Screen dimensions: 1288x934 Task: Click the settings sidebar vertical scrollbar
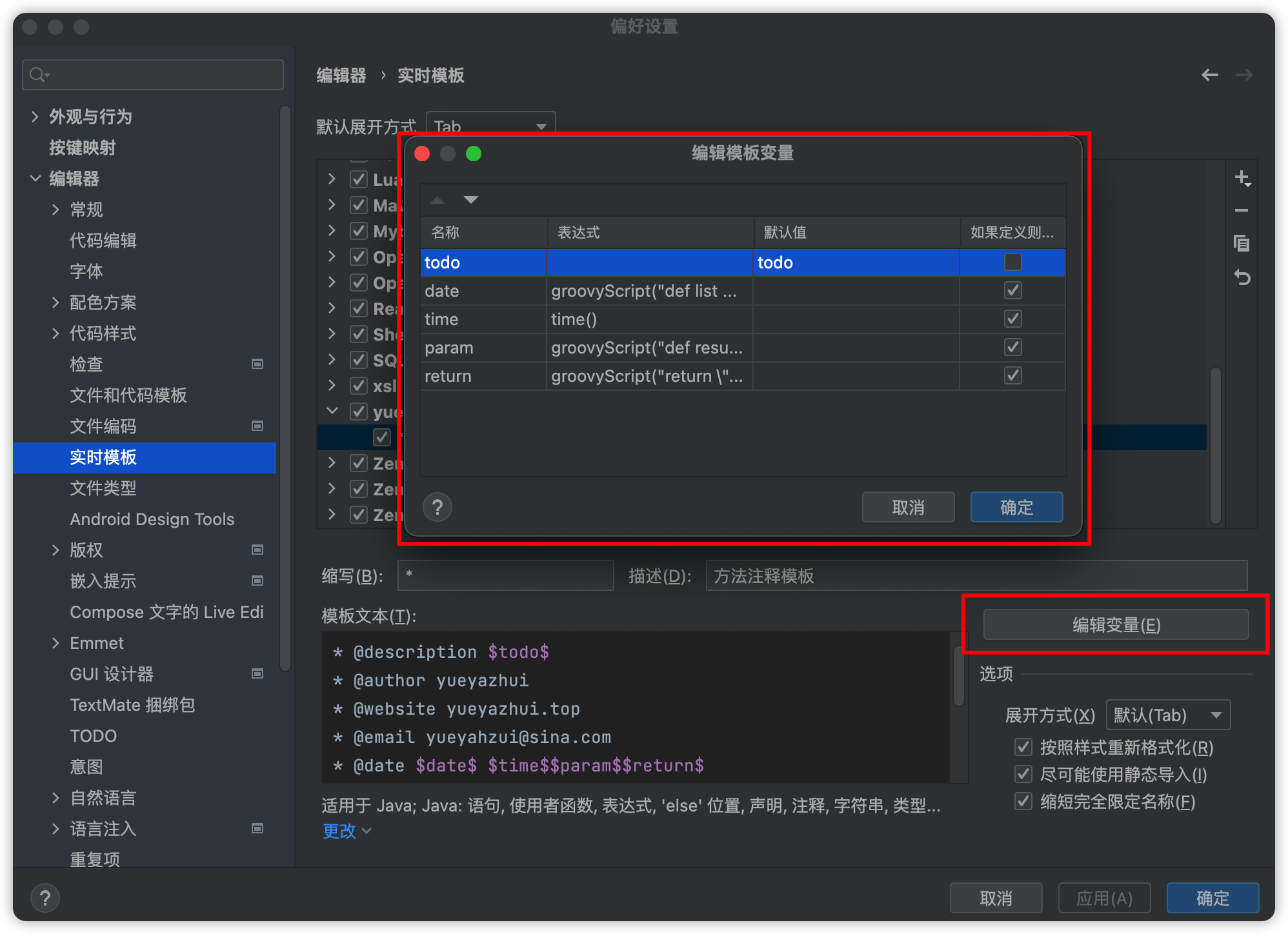[x=285, y=389]
